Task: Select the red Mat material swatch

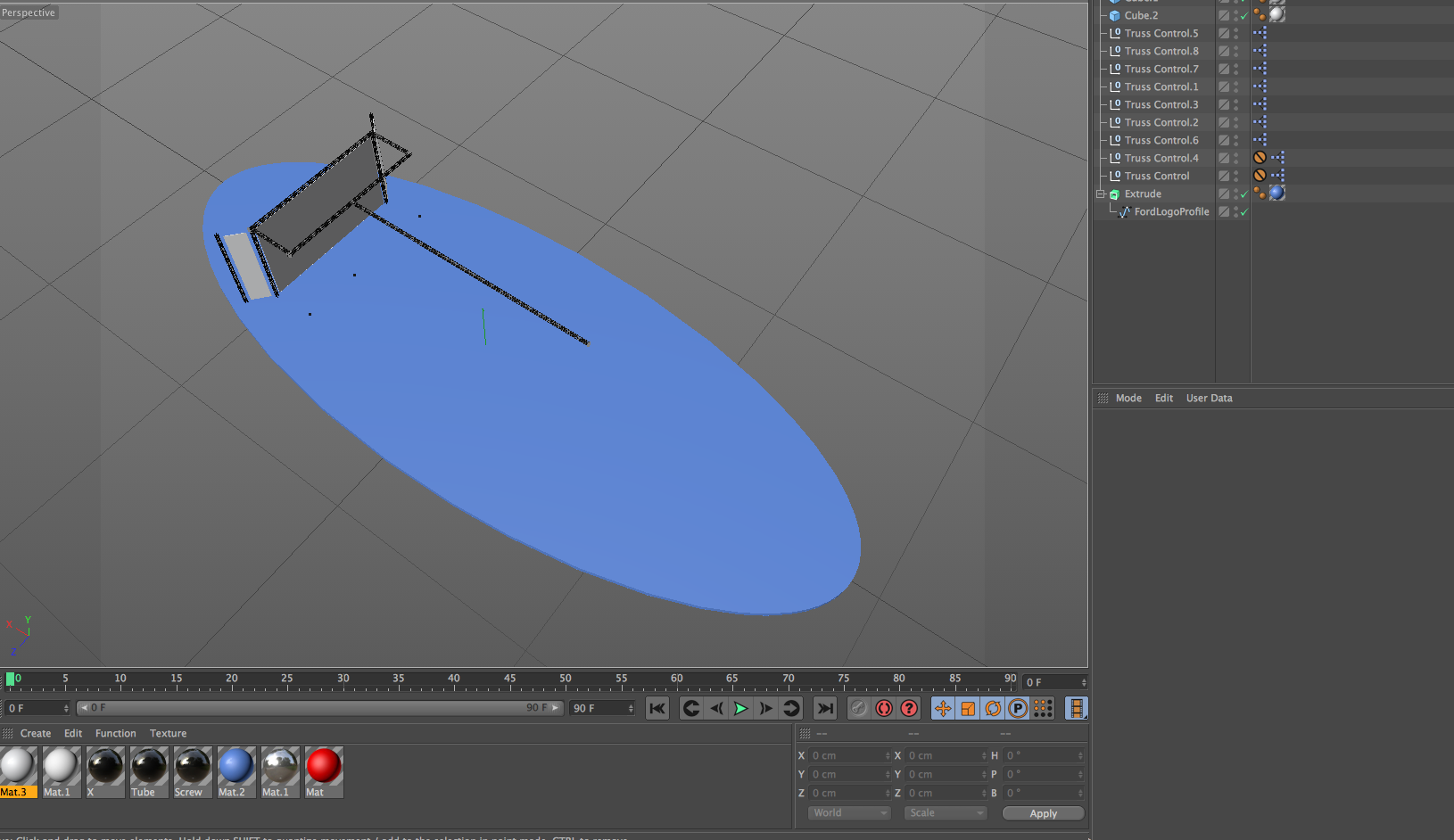Action: click(x=323, y=766)
